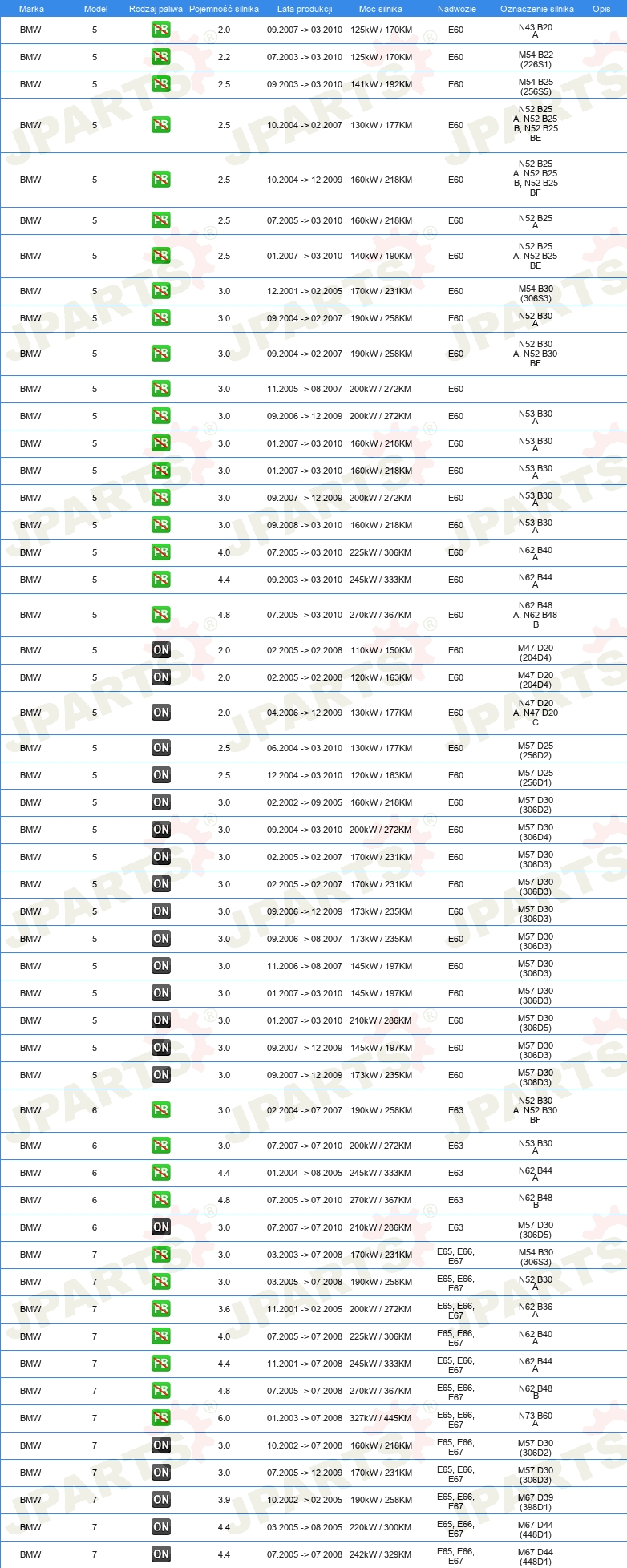
Task: Select the 02.2002 -> 09.2005 date cell
Action: tap(305, 802)
